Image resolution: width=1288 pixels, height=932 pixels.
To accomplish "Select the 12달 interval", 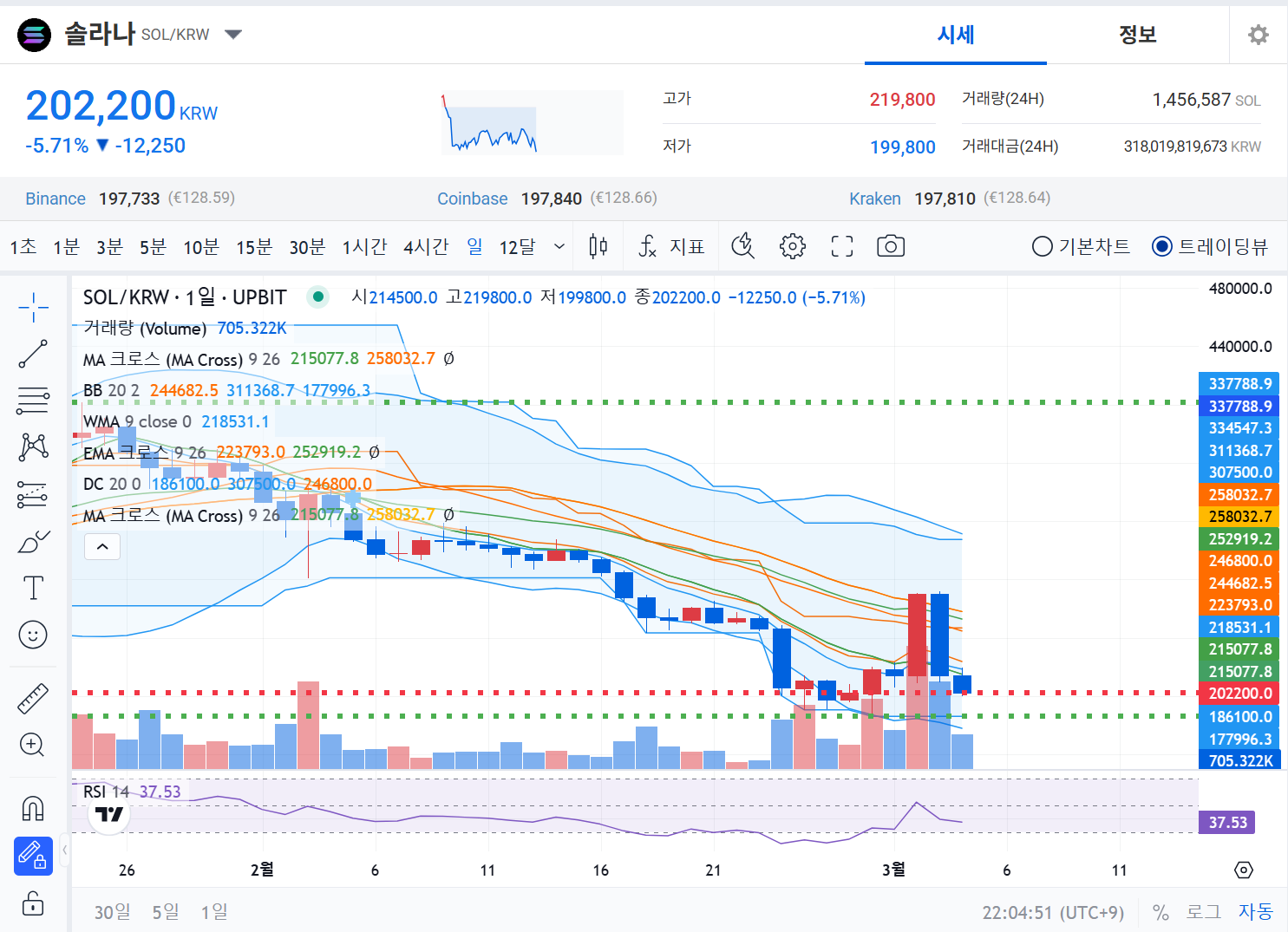I will pos(518,247).
